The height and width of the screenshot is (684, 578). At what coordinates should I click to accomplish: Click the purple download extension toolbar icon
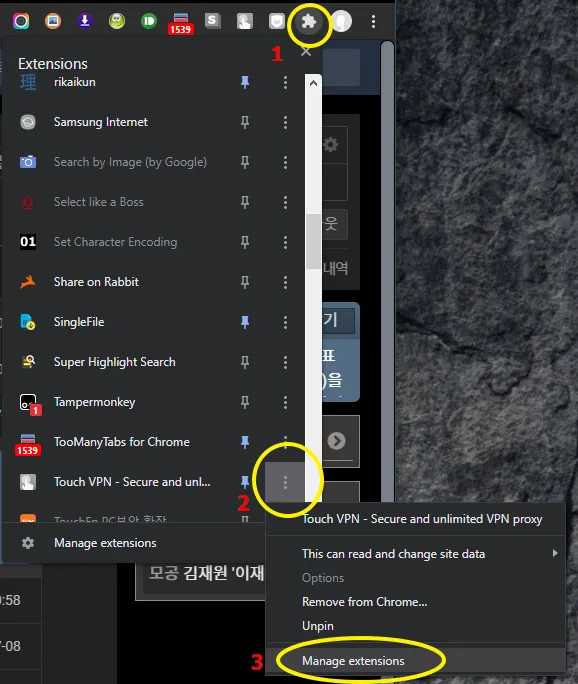click(x=85, y=21)
